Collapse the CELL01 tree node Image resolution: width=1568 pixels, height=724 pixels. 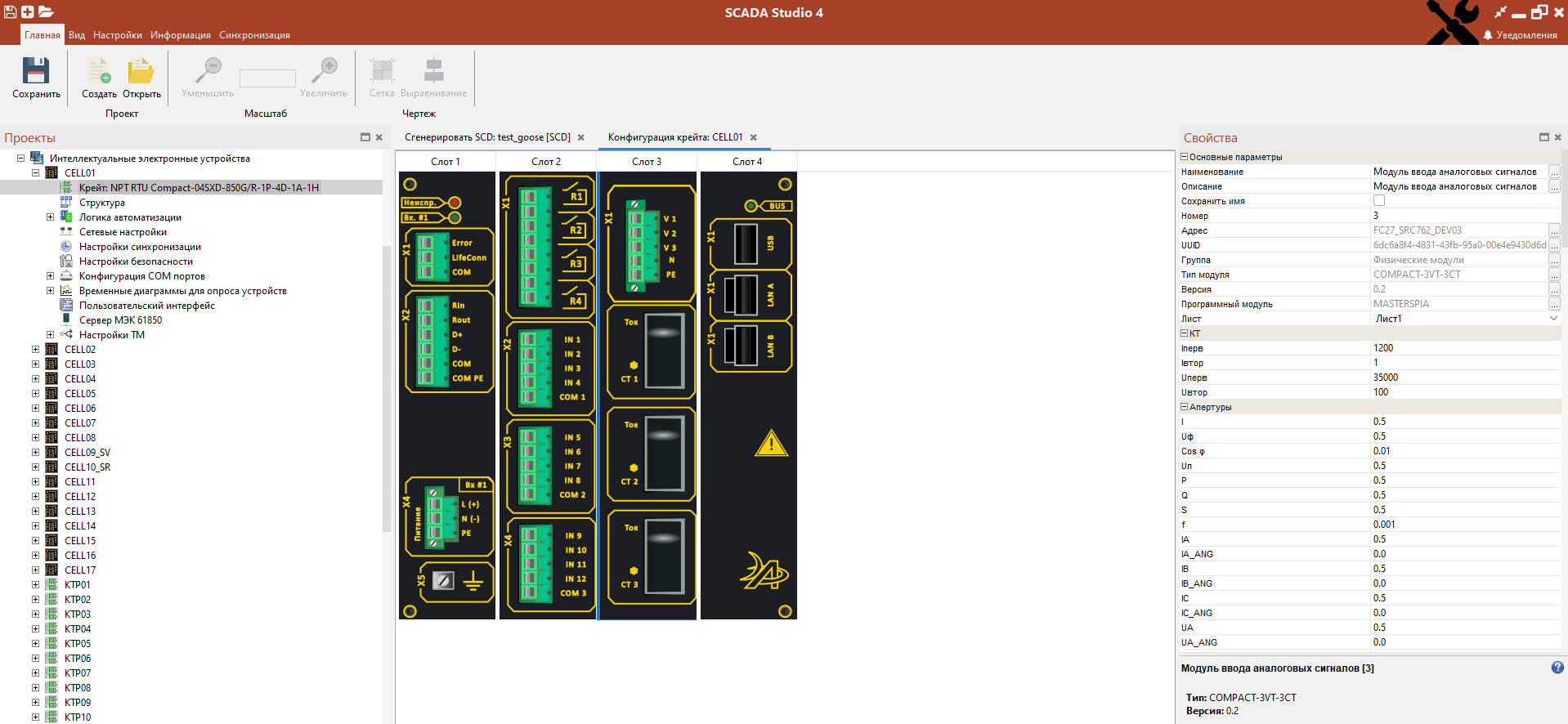(35, 172)
